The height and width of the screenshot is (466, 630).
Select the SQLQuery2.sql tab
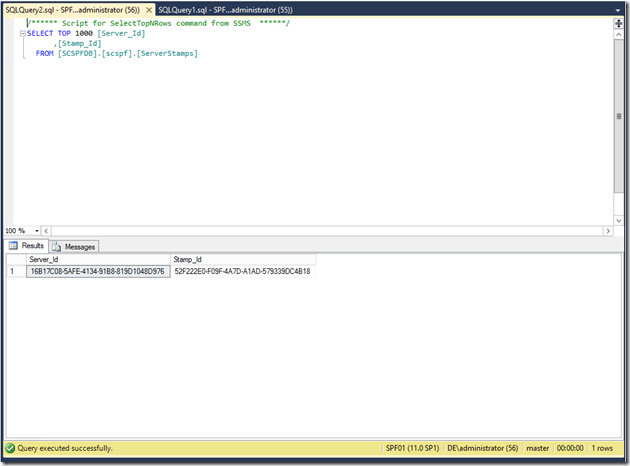click(70, 9)
